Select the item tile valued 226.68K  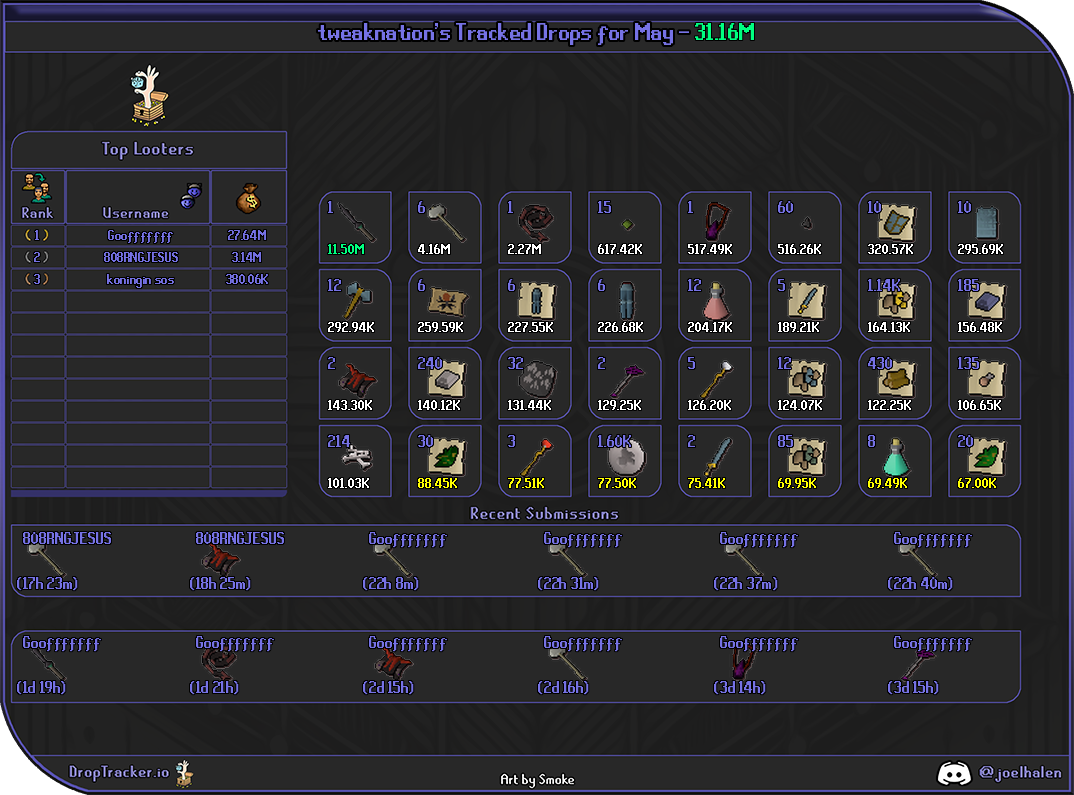[625, 305]
